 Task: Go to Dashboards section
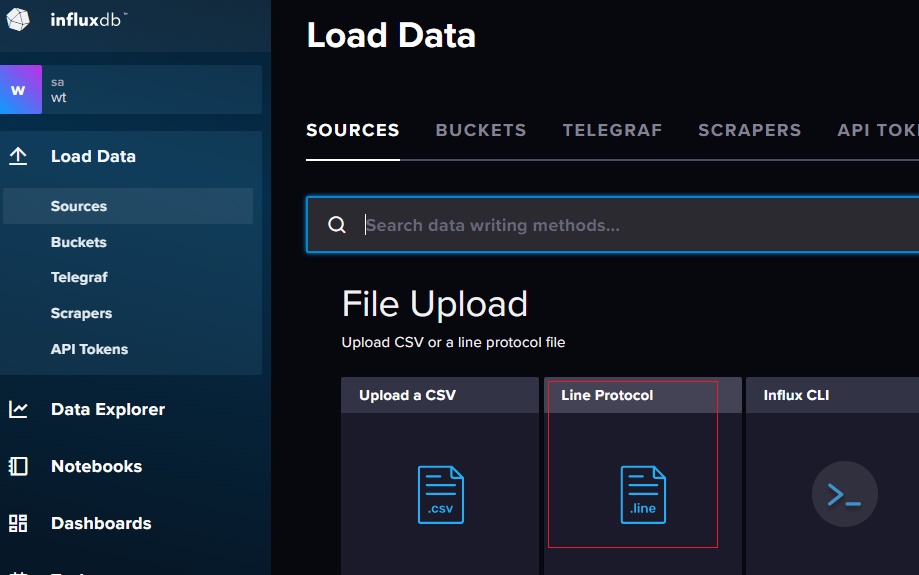click(101, 523)
